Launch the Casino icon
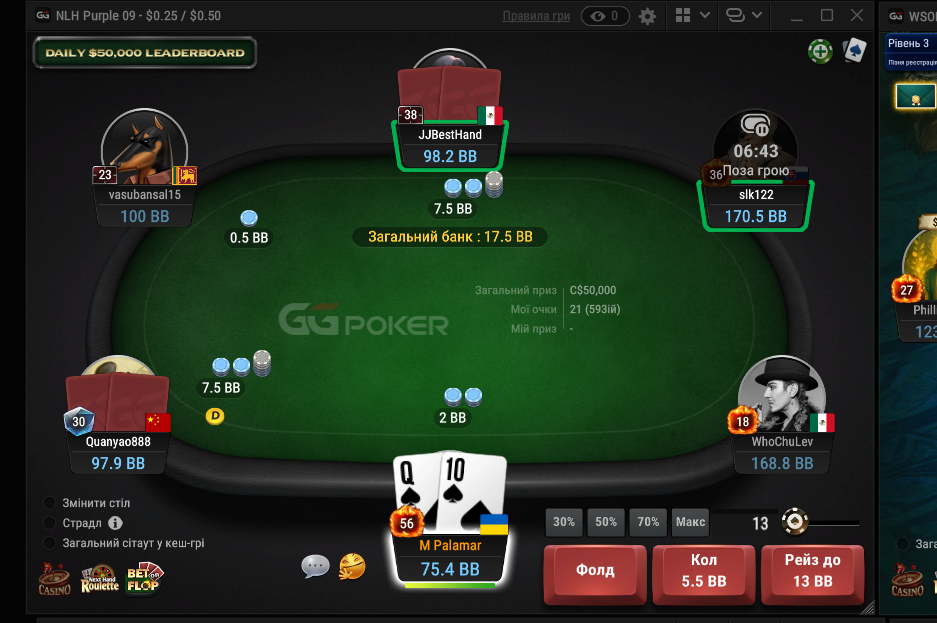The height and width of the screenshot is (623, 937). click(x=55, y=579)
